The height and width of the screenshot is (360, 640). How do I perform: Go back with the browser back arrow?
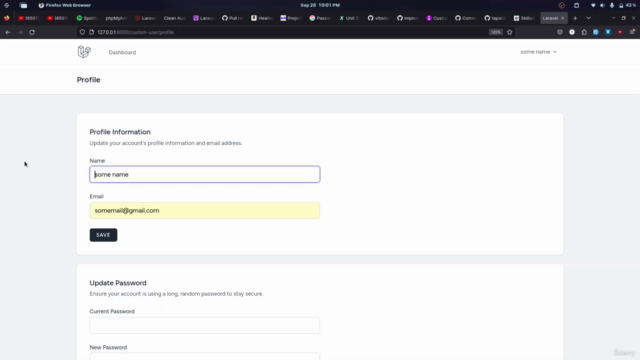(8, 32)
